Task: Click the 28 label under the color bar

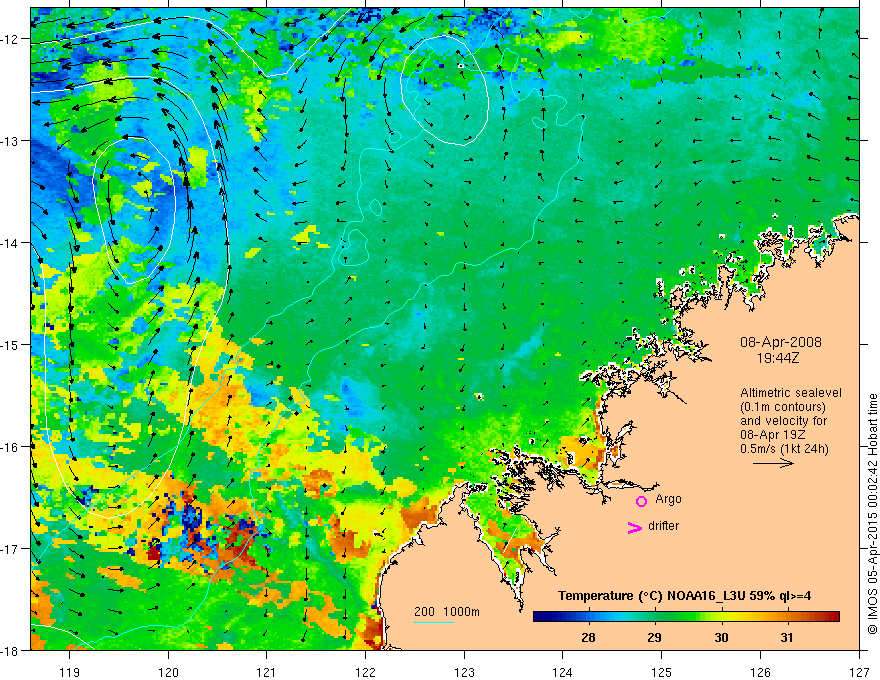Action: click(588, 637)
